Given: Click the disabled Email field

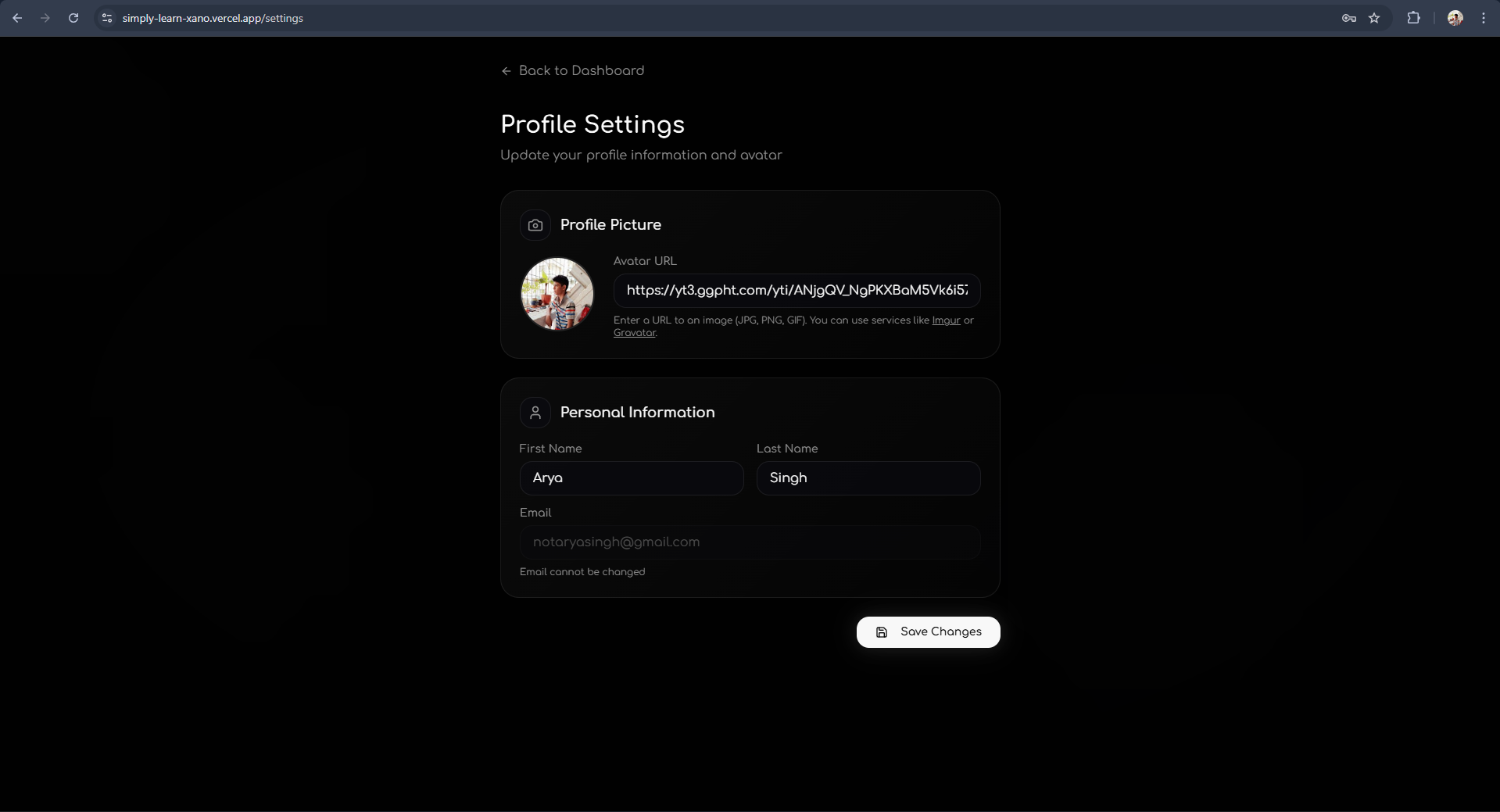Looking at the screenshot, I should (x=750, y=542).
